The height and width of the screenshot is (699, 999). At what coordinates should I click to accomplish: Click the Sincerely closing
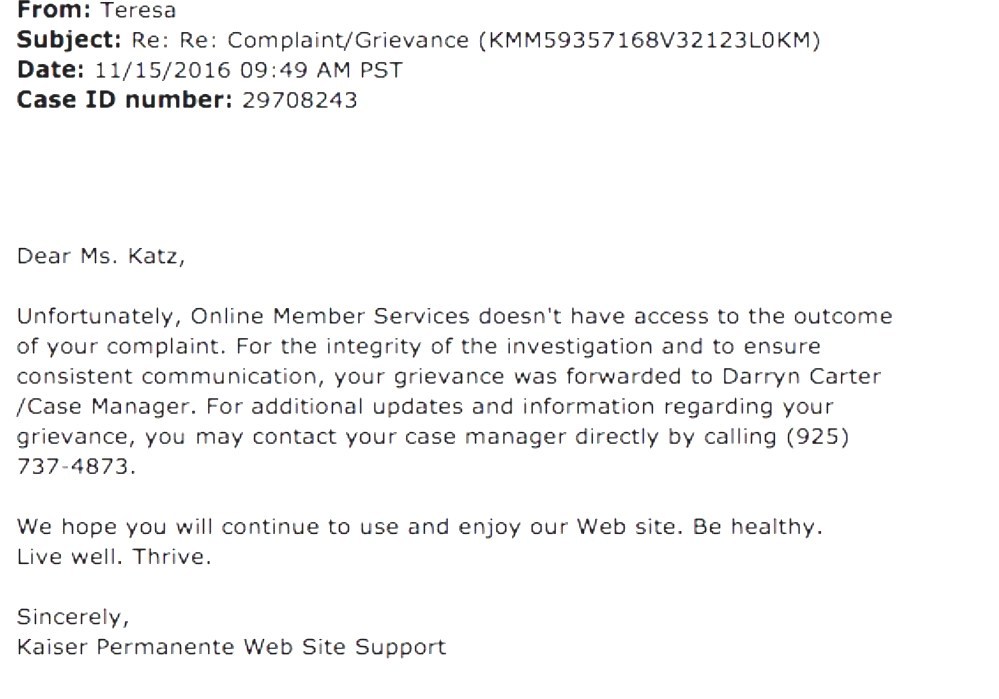click(73, 617)
